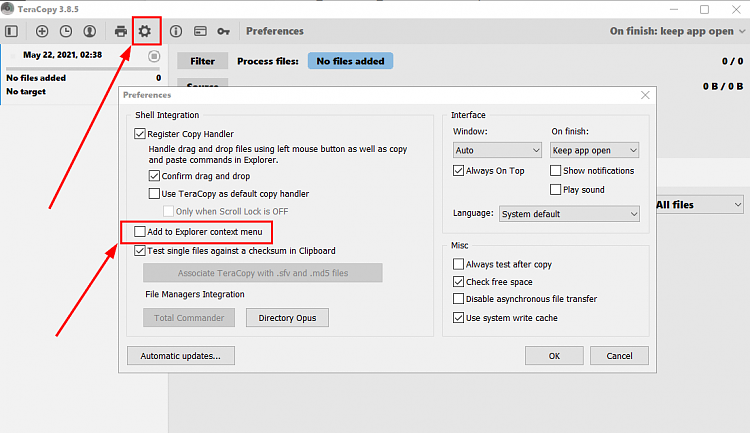Image resolution: width=750 pixels, height=433 pixels.
Task: Click the key license icon
Action: click(223, 31)
